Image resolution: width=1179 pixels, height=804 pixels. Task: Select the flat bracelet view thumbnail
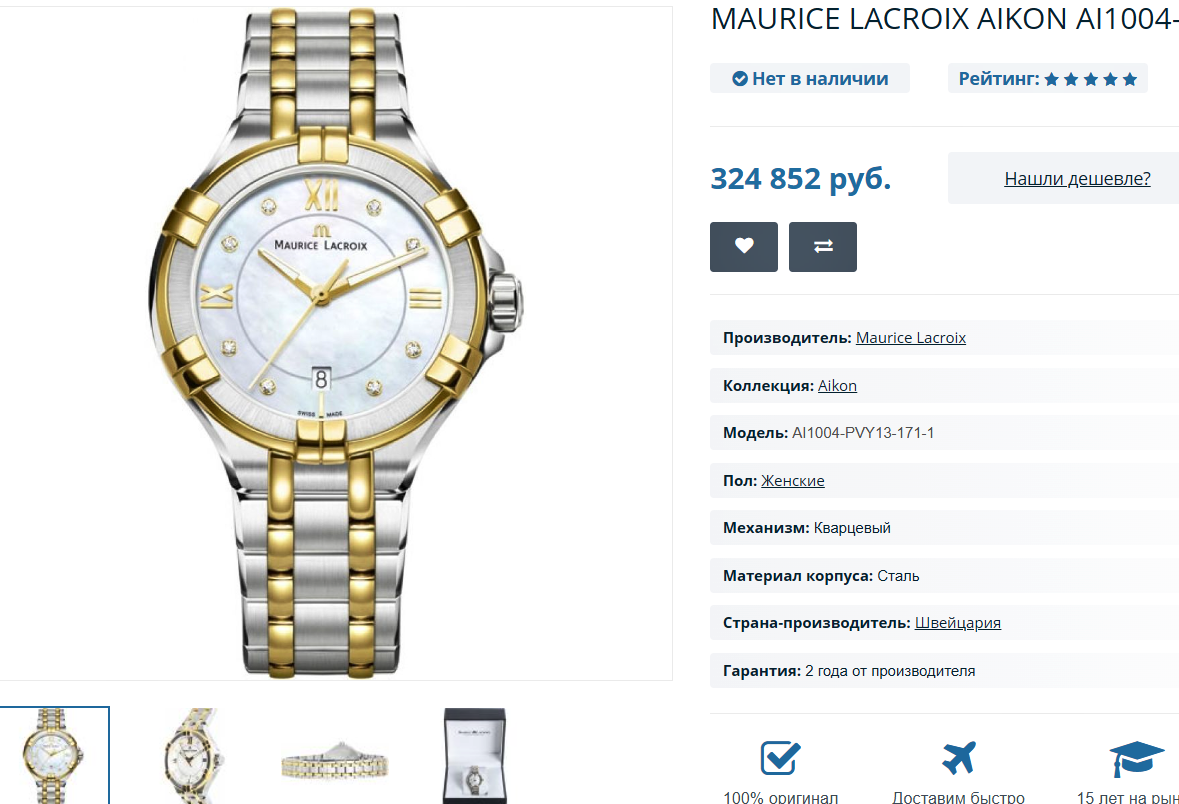click(335, 760)
